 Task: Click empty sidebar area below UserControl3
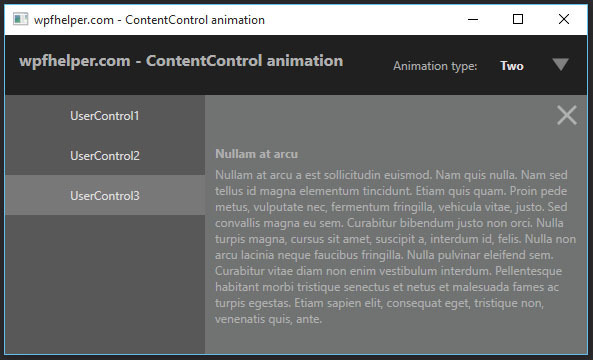(105, 284)
